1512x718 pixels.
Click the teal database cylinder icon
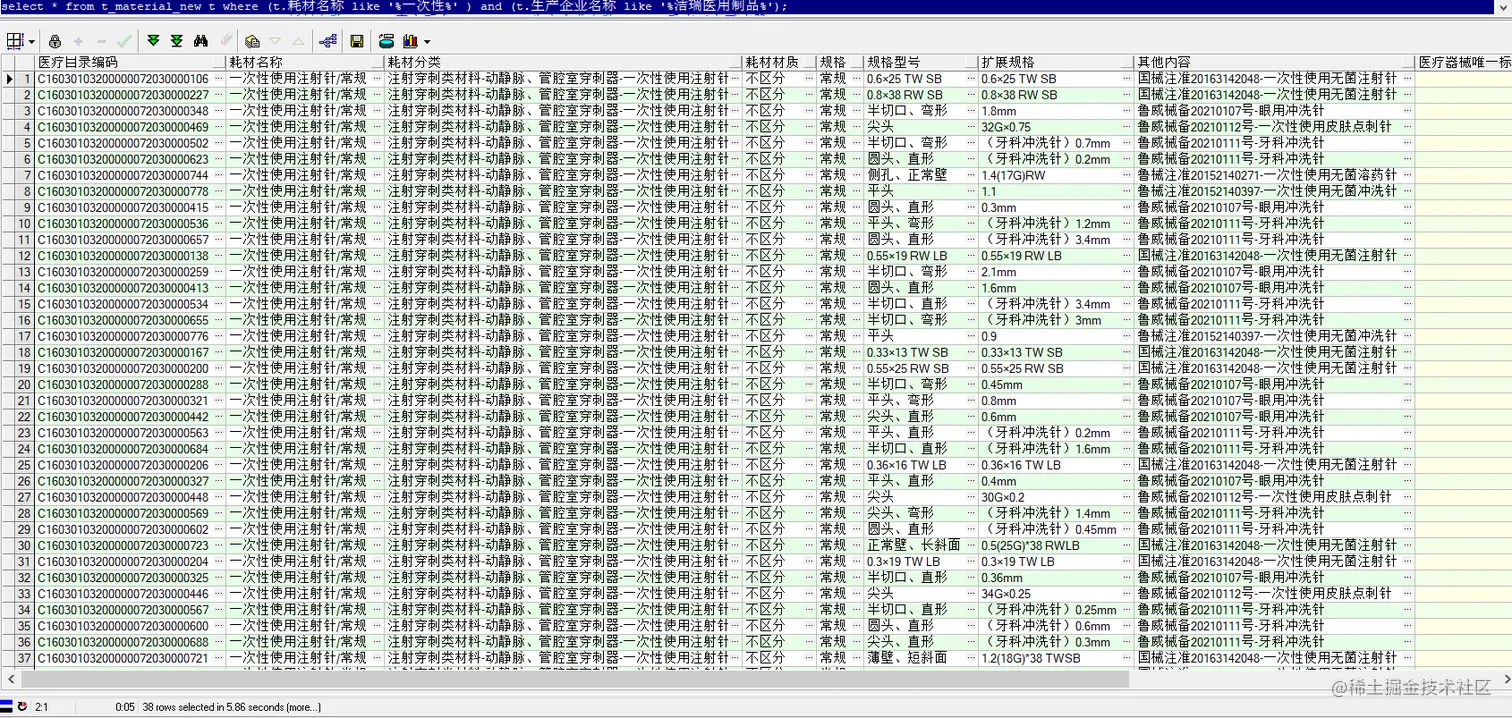[x=386, y=41]
